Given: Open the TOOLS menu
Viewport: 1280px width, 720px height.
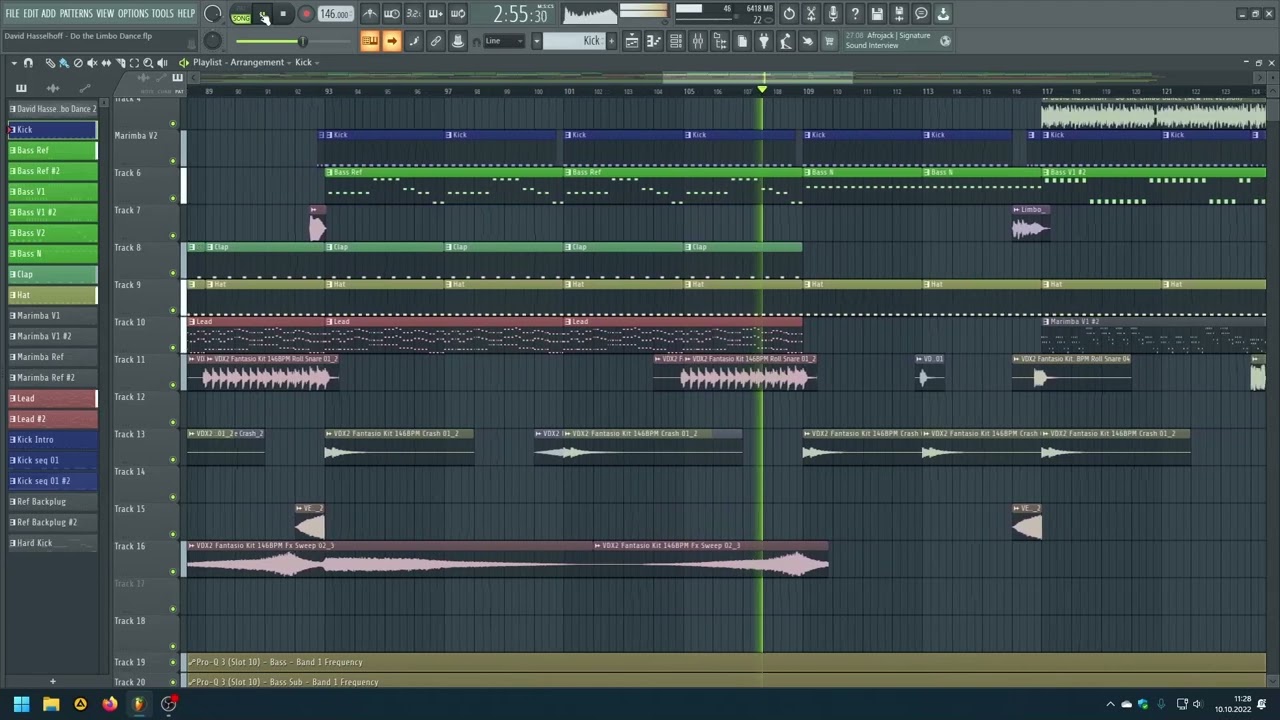Looking at the screenshot, I should point(162,14).
